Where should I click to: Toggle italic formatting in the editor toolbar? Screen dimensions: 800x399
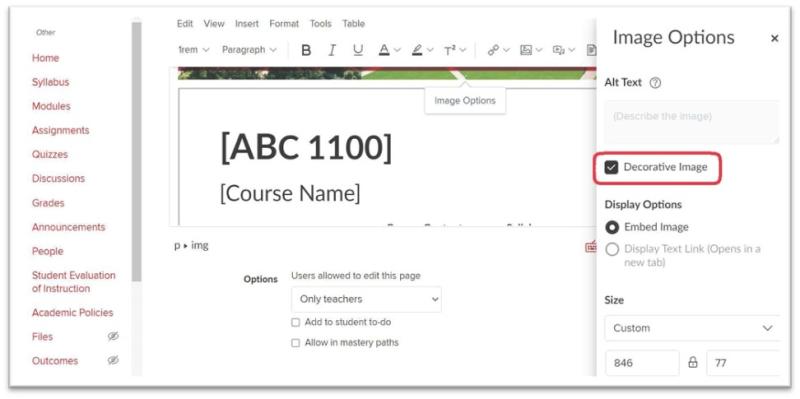[x=332, y=50]
